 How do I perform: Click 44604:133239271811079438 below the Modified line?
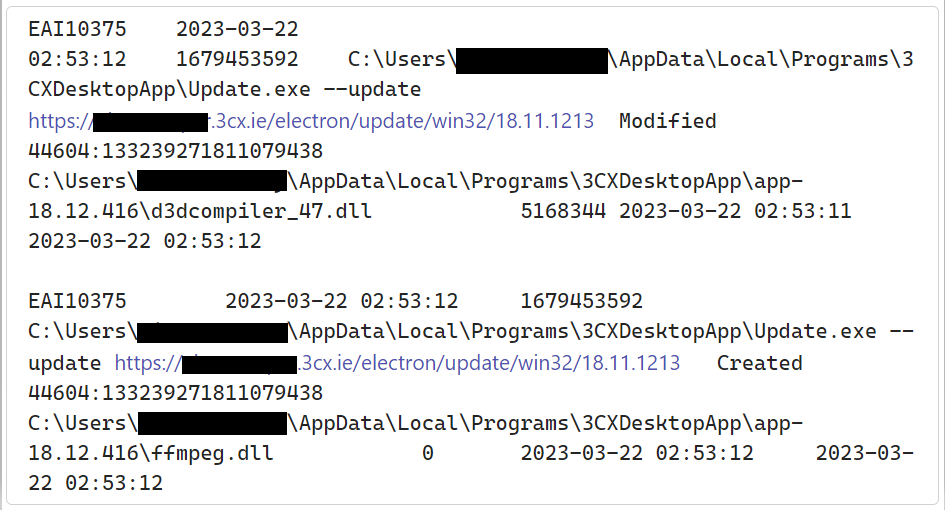[175, 151]
